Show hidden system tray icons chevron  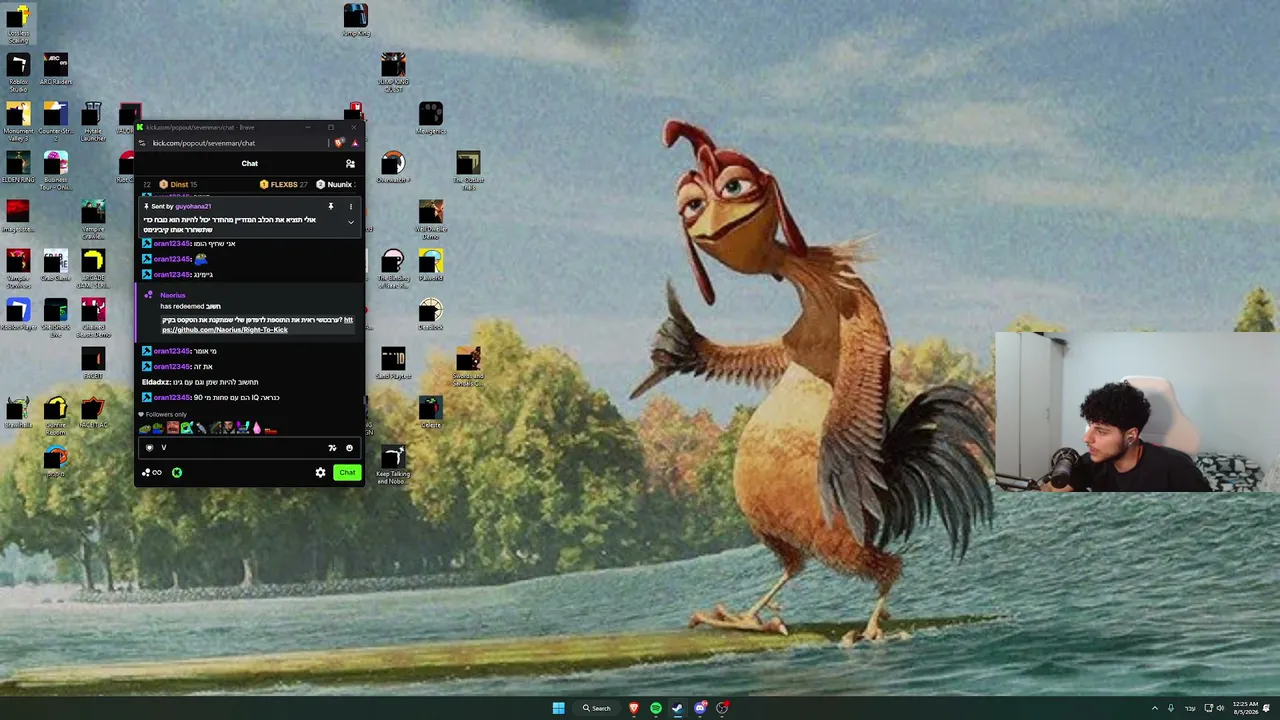click(1154, 708)
